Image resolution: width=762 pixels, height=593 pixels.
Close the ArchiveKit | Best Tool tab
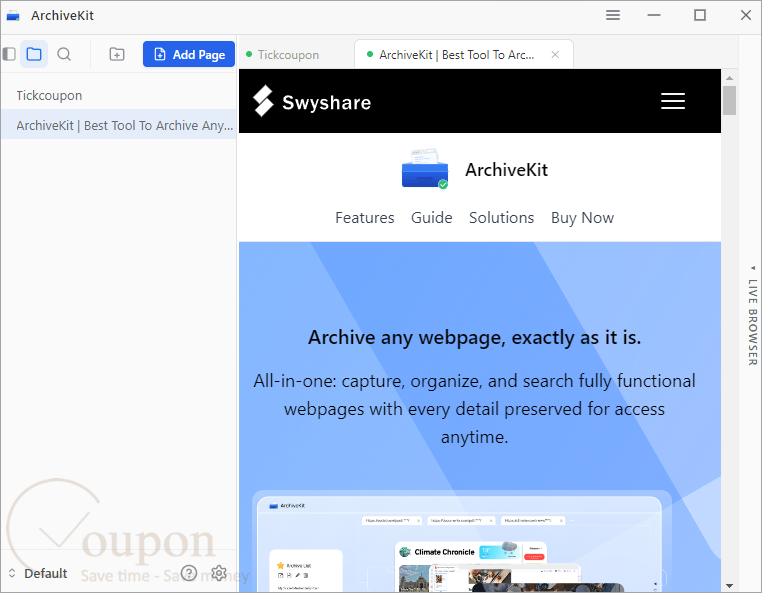(555, 54)
